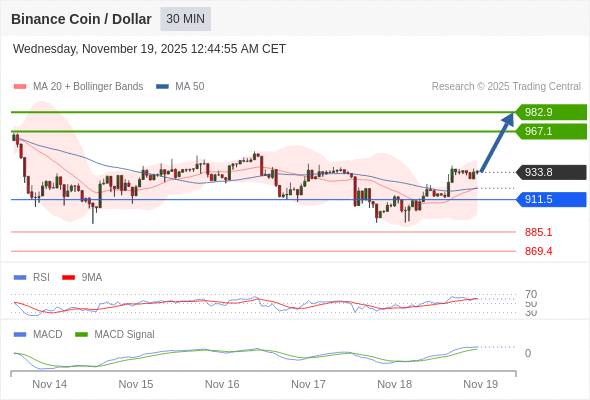The width and height of the screenshot is (590, 400).
Task: Click the MACD legend swatch
Action: coord(20,335)
